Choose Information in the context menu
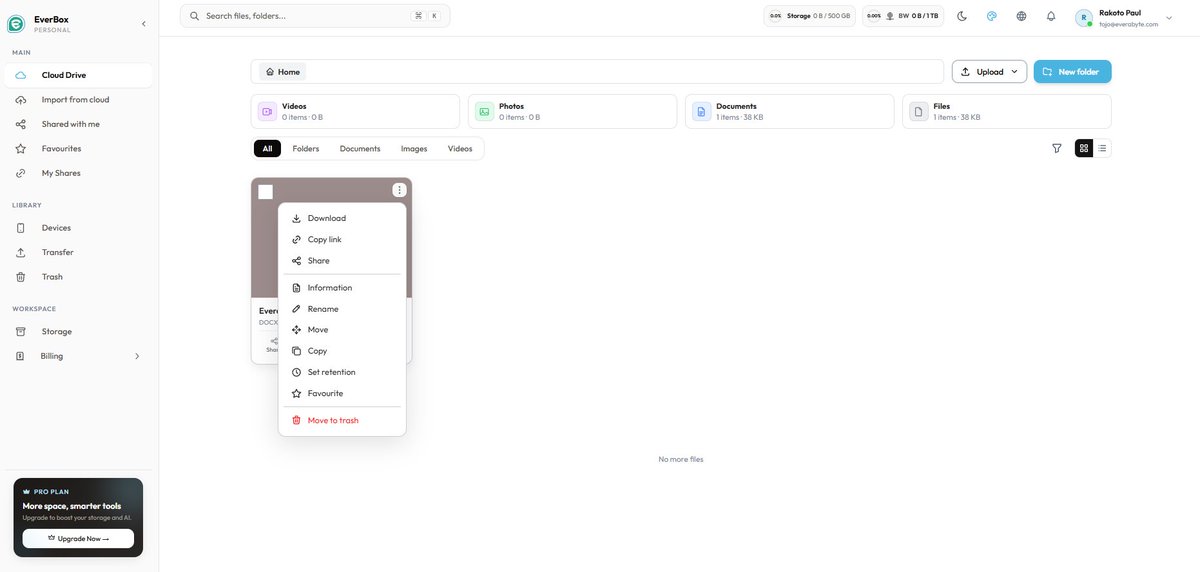The image size is (1200, 572). (342, 288)
